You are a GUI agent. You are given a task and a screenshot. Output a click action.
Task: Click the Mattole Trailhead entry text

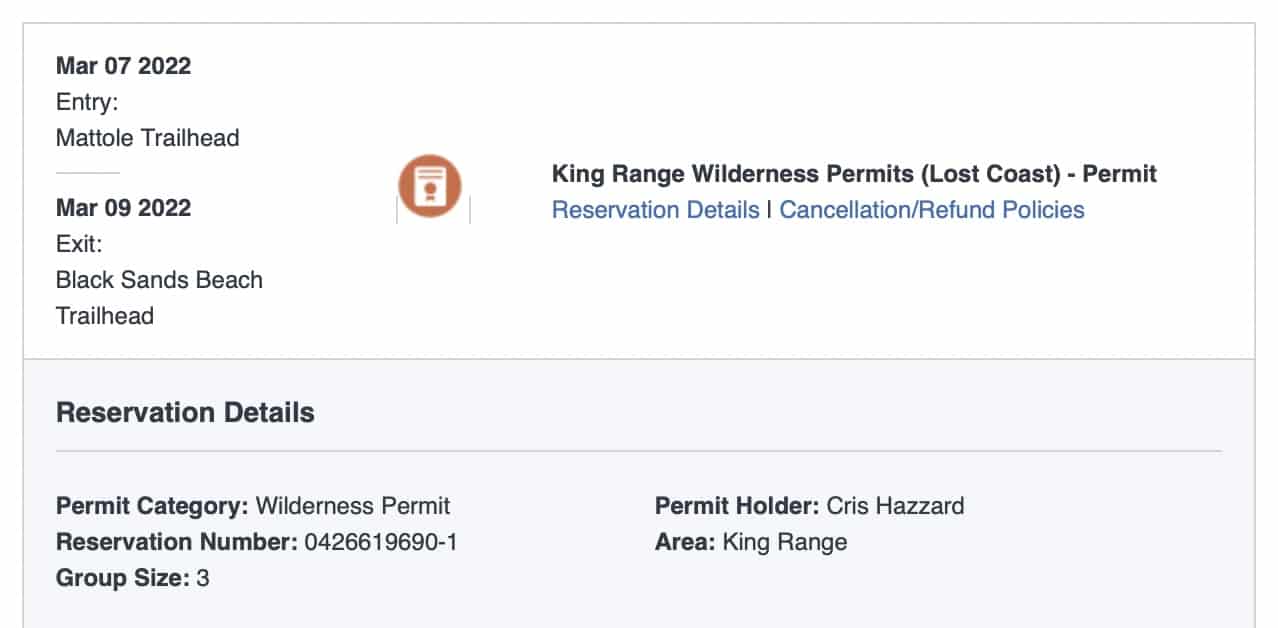[147, 138]
